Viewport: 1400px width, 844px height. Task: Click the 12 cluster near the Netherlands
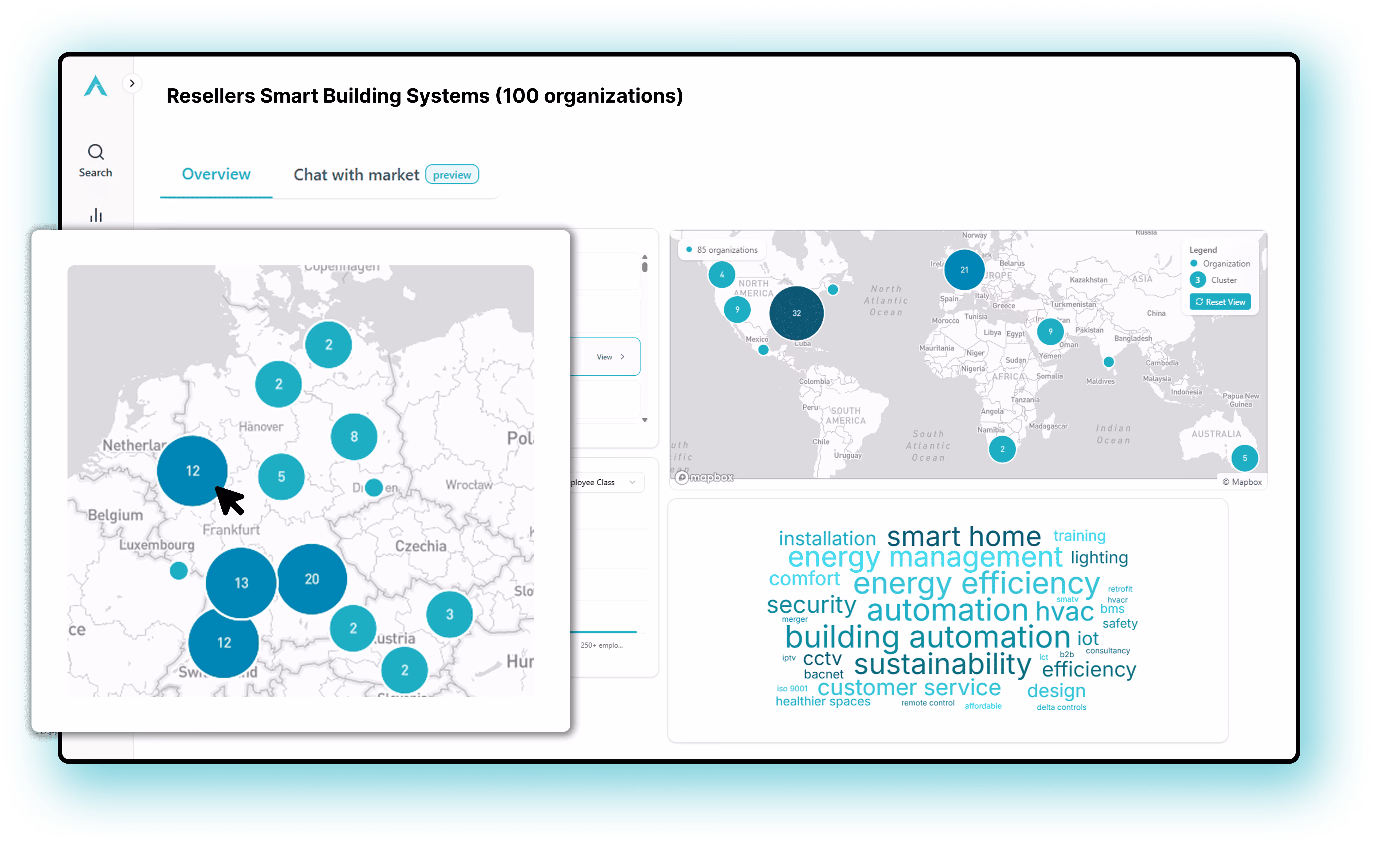[193, 471]
